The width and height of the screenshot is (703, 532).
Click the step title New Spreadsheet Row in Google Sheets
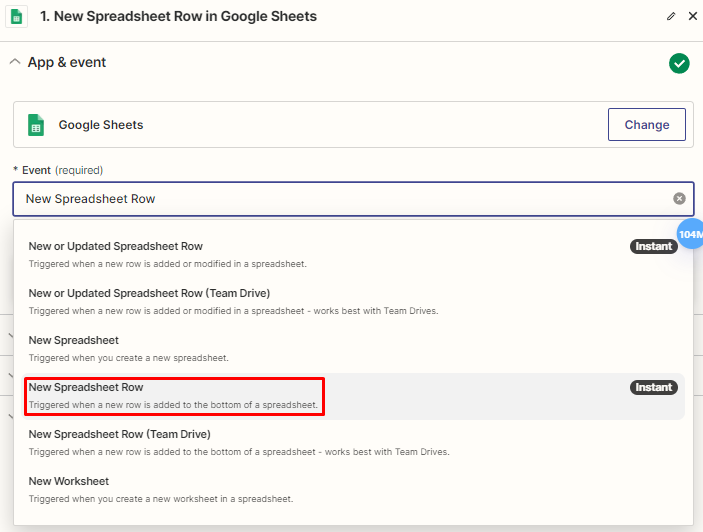pos(178,17)
